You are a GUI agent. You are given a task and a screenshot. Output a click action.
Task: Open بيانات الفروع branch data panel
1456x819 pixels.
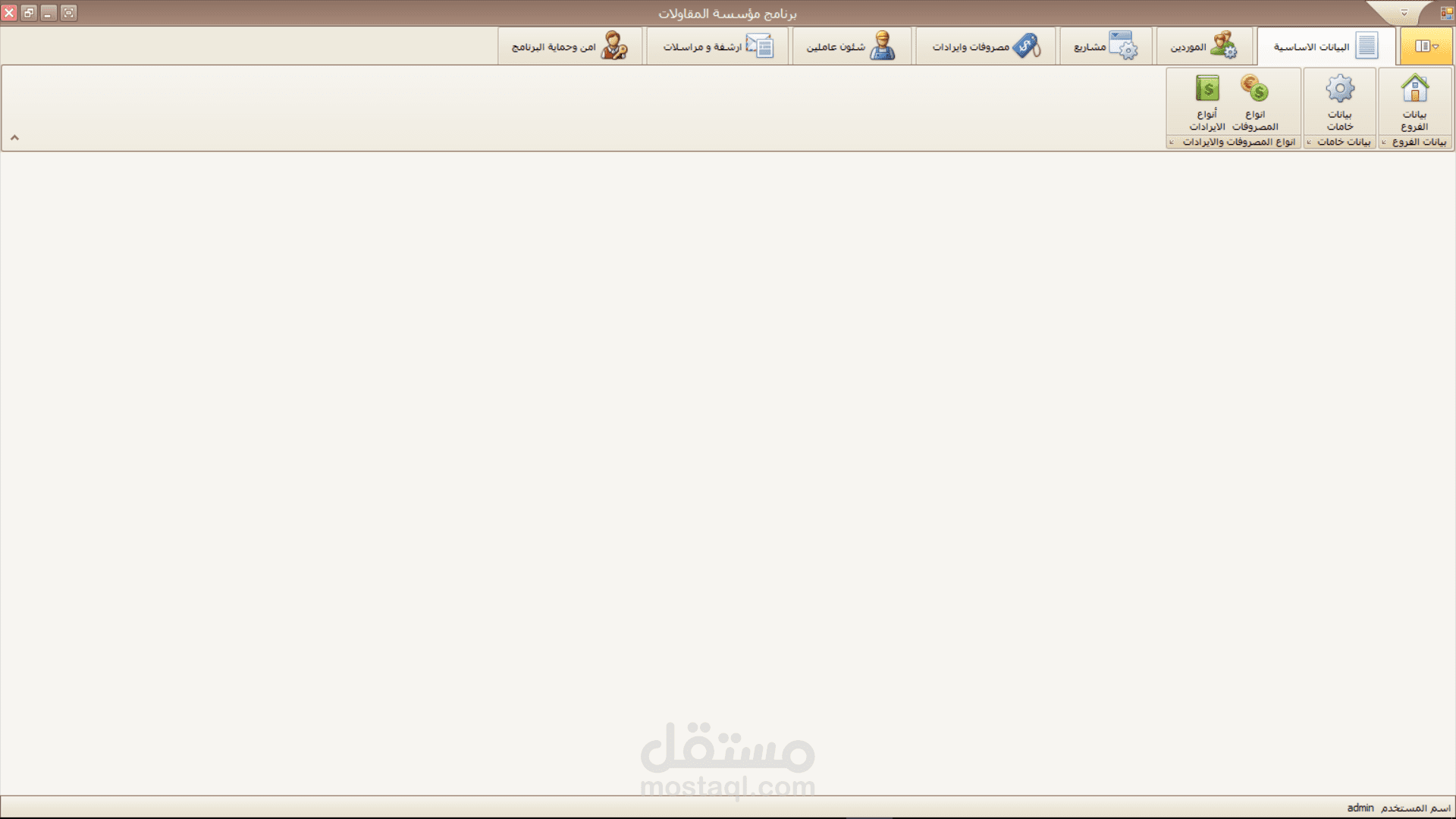pyautogui.click(x=1416, y=100)
